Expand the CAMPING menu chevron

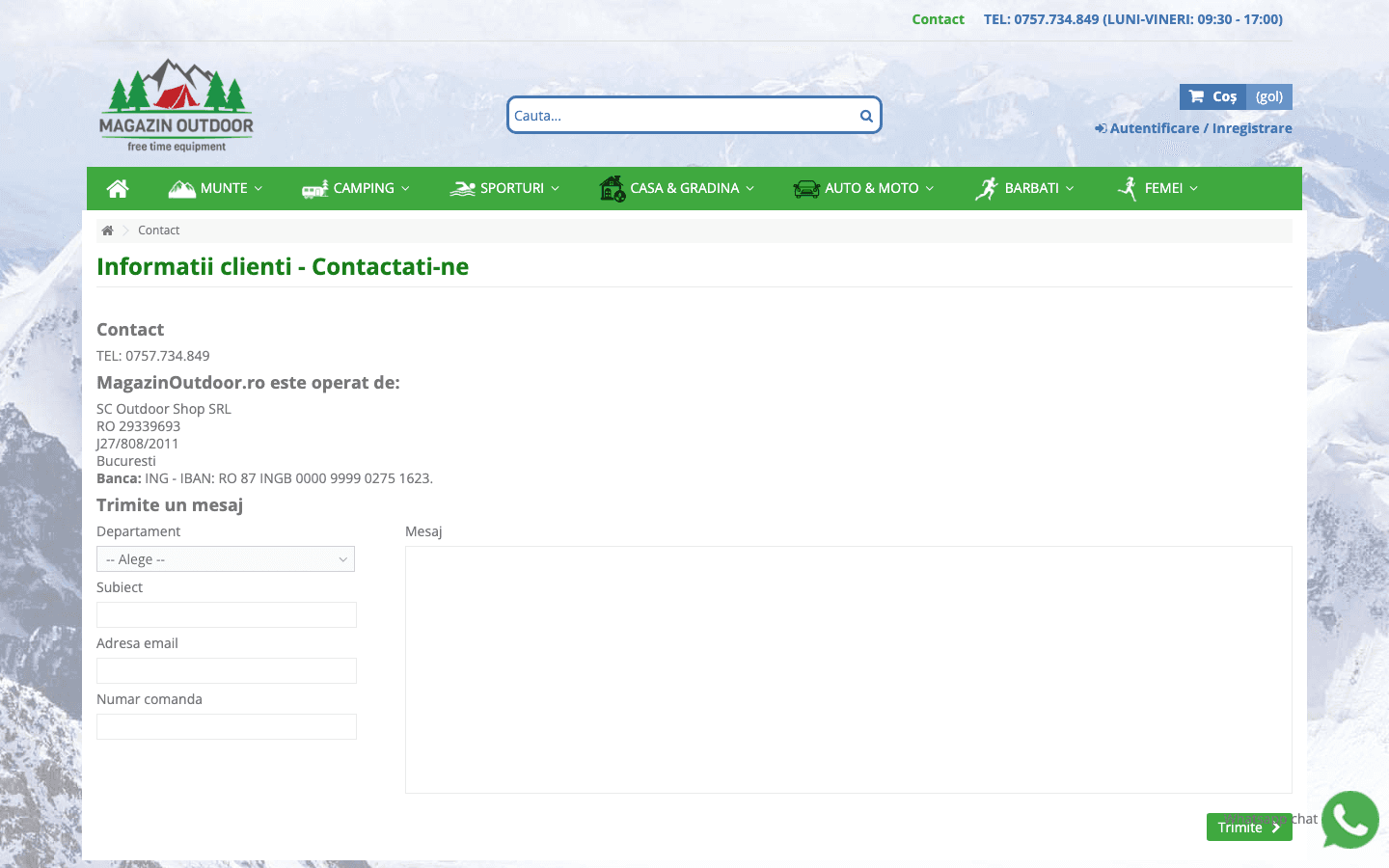point(405,189)
